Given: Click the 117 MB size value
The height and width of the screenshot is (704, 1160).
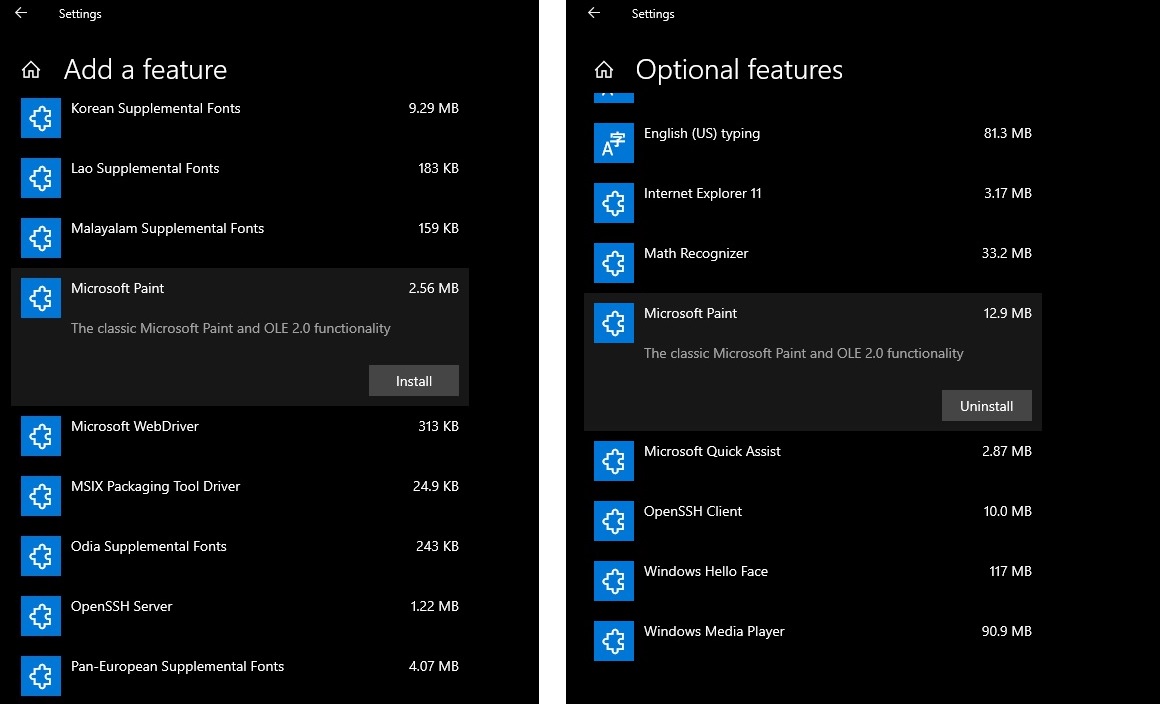Looking at the screenshot, I should coord(1010,571).
